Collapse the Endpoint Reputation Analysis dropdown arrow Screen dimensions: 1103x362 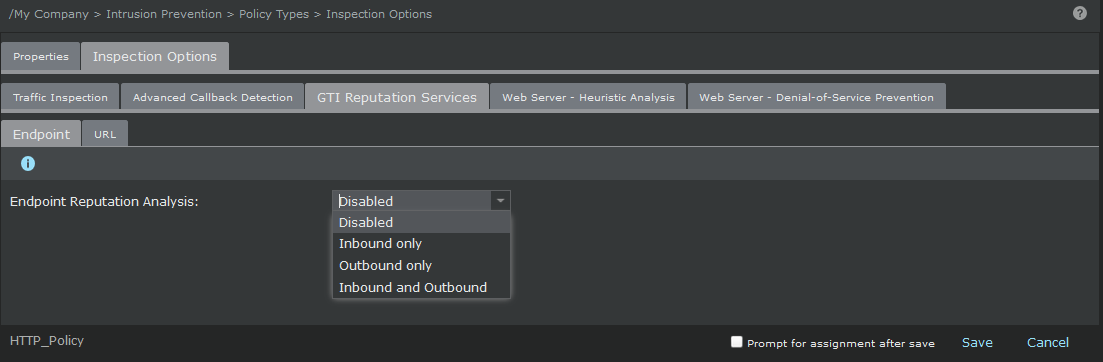(x=500, y=201)
